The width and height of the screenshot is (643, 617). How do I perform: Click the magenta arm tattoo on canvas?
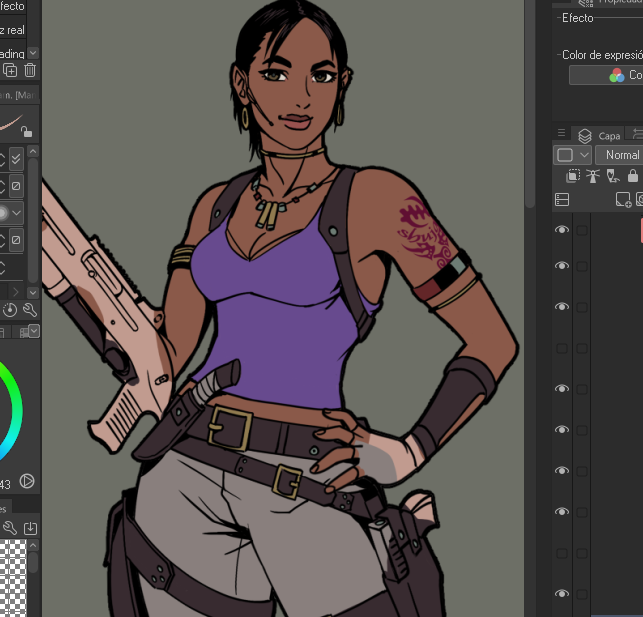pos(424,232)
